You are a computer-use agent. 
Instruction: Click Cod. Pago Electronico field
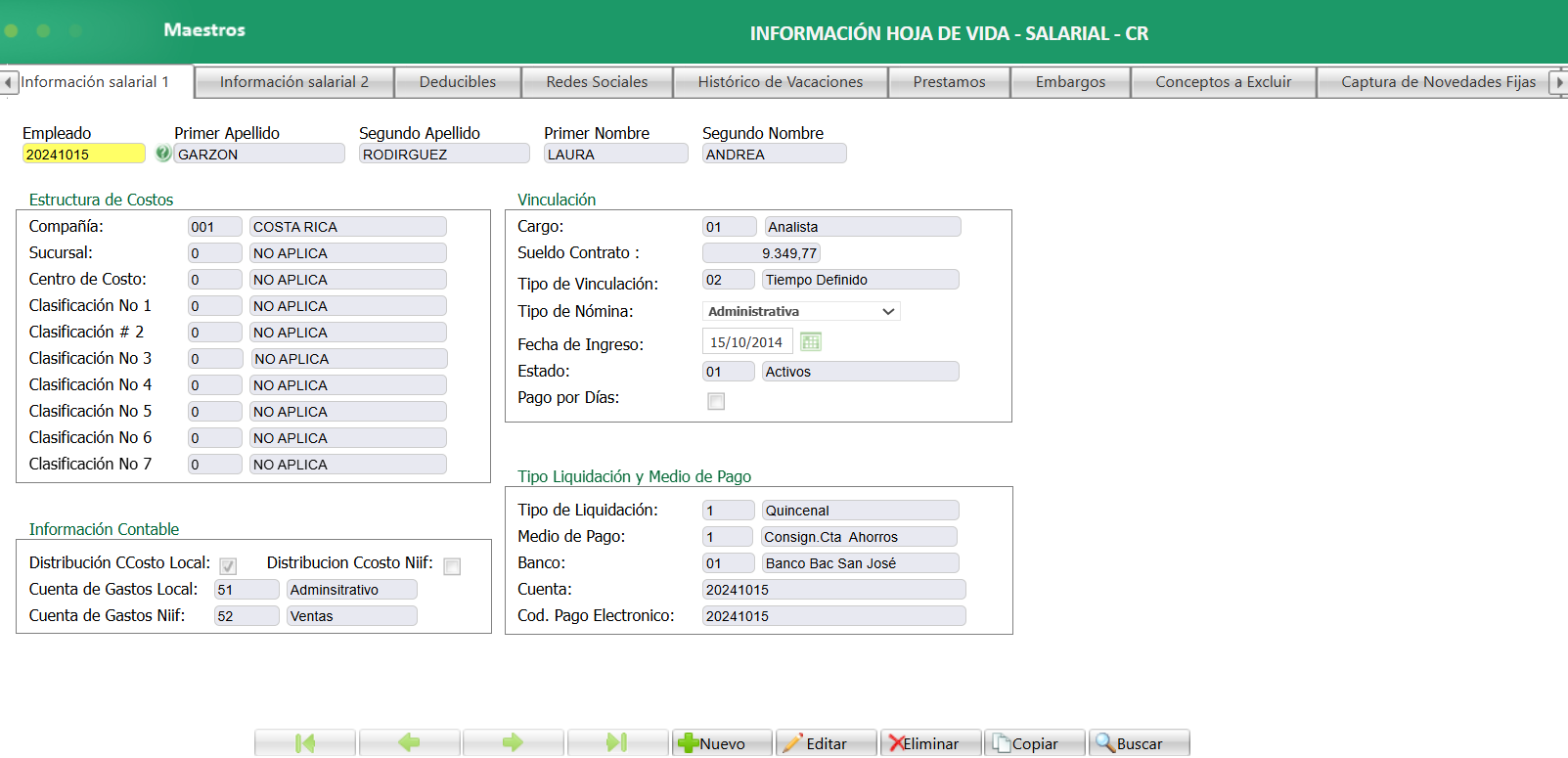(834, 616)
